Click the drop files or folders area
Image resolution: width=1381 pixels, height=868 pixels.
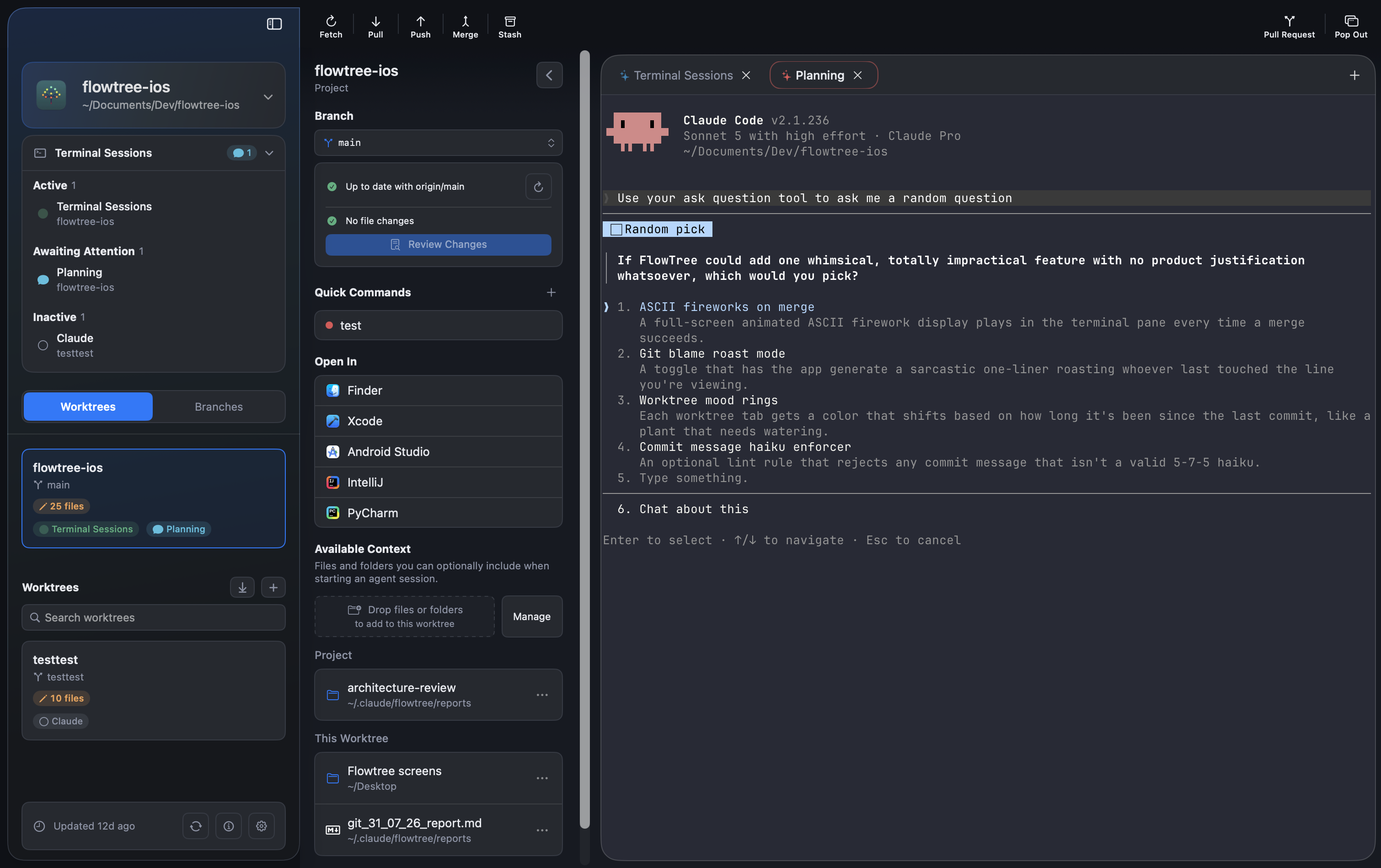point(404,616)
